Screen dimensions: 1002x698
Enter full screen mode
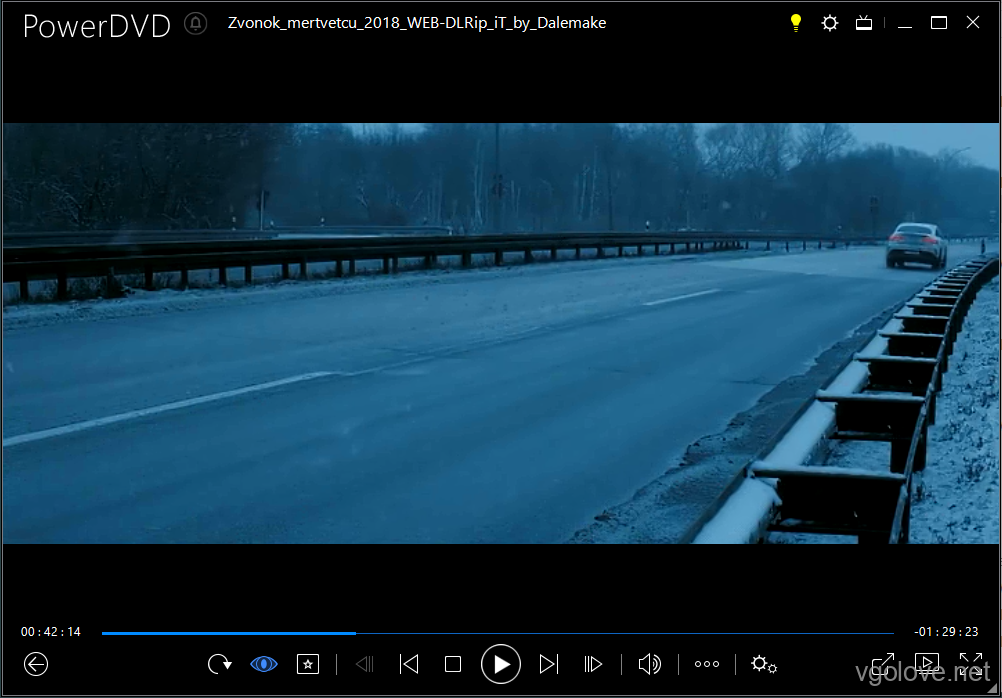(971, 663)
